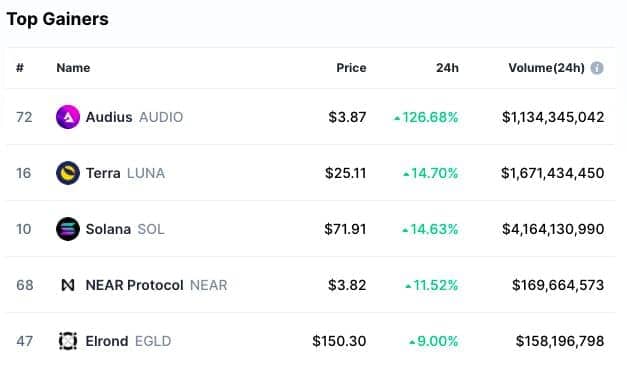
Task: Click the Elrond EGLD logo icon
Action: (x=68, y=341)
